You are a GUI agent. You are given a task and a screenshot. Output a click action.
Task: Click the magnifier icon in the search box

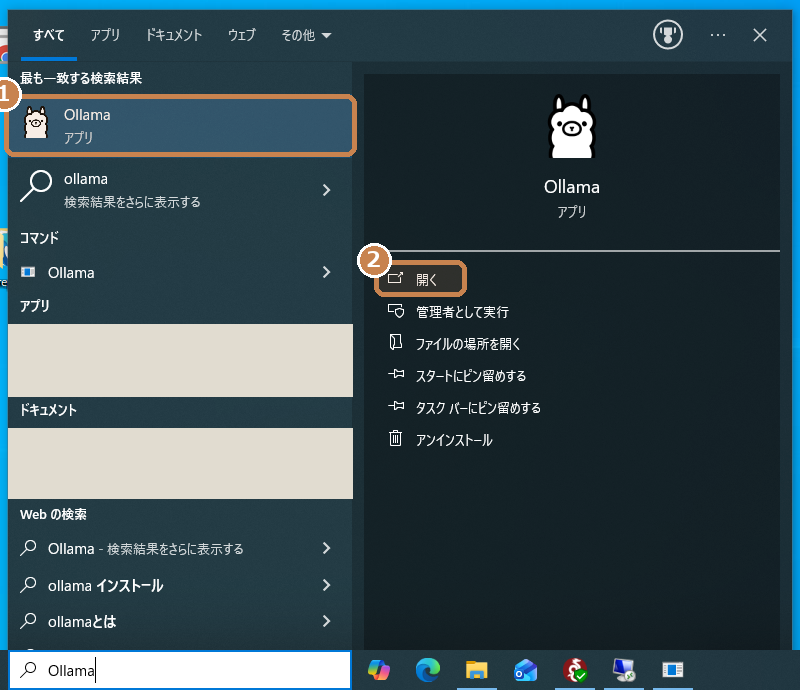pos(28,669)
